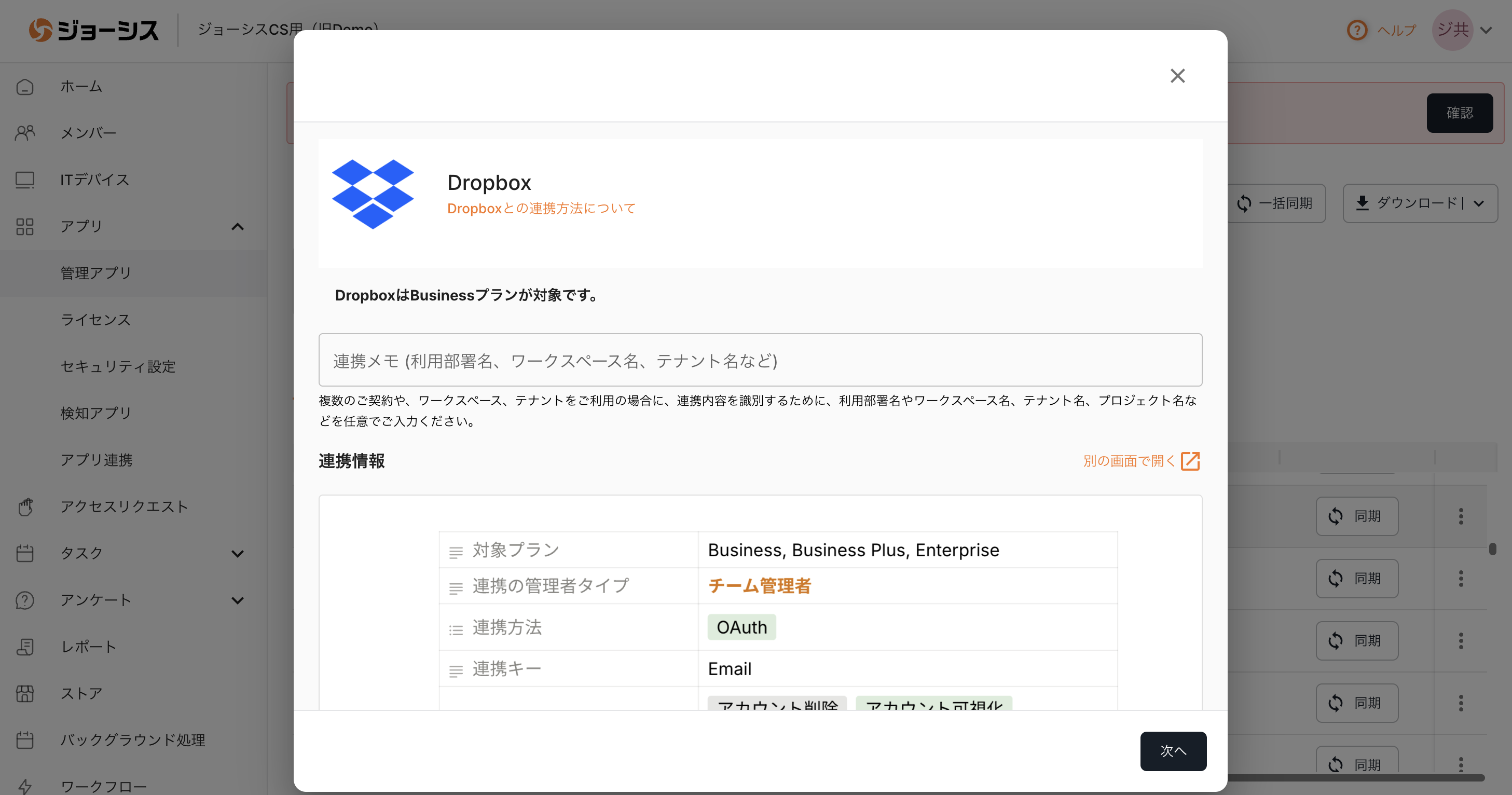Screen dimensions: 1512x795
Task: Collapse the アプリ sidebar section chevron
Action: coord(237,227)
